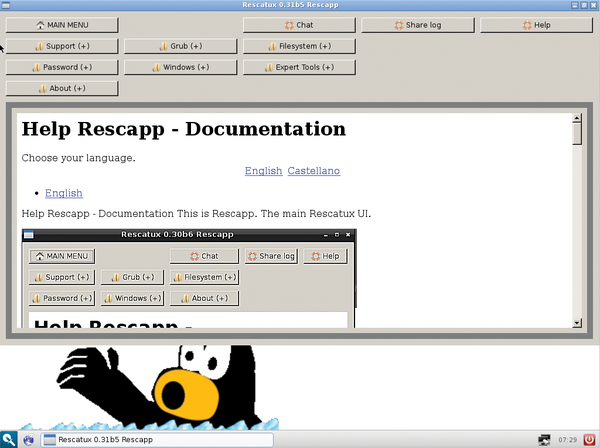Click the 'This is Rescapp' description paragraph
This screenshot has height=448, width=600.
click(196, 213)
